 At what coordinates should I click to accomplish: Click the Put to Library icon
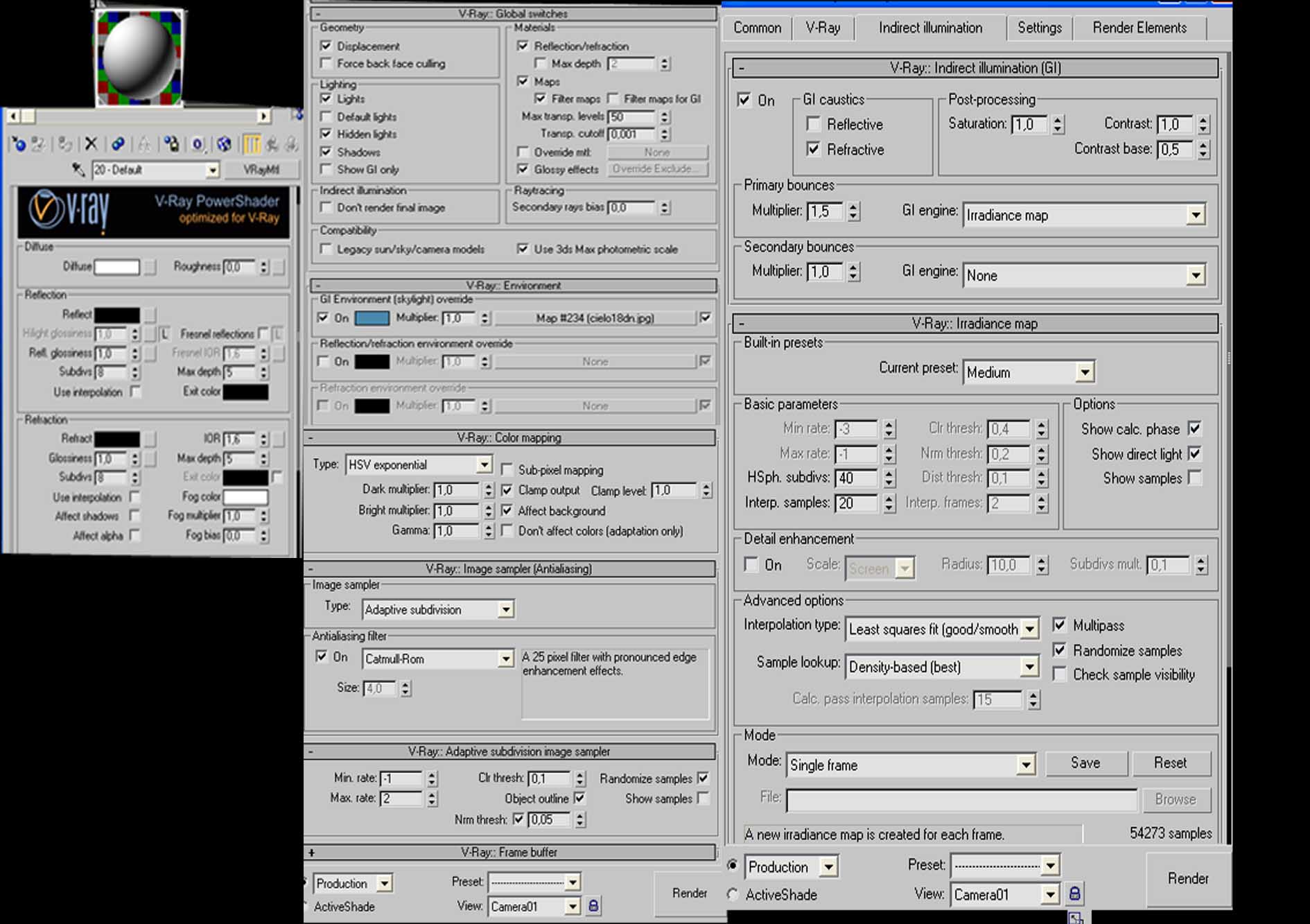point(171,144)
